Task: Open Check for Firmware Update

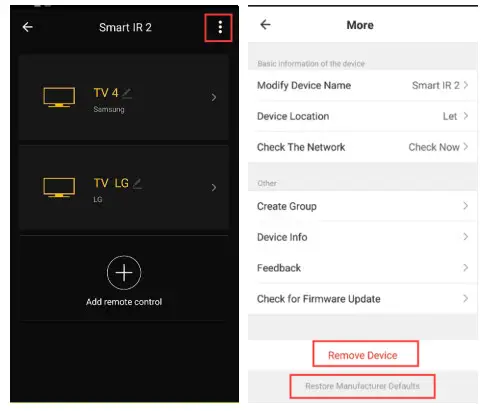Action: tap(363, 299)
